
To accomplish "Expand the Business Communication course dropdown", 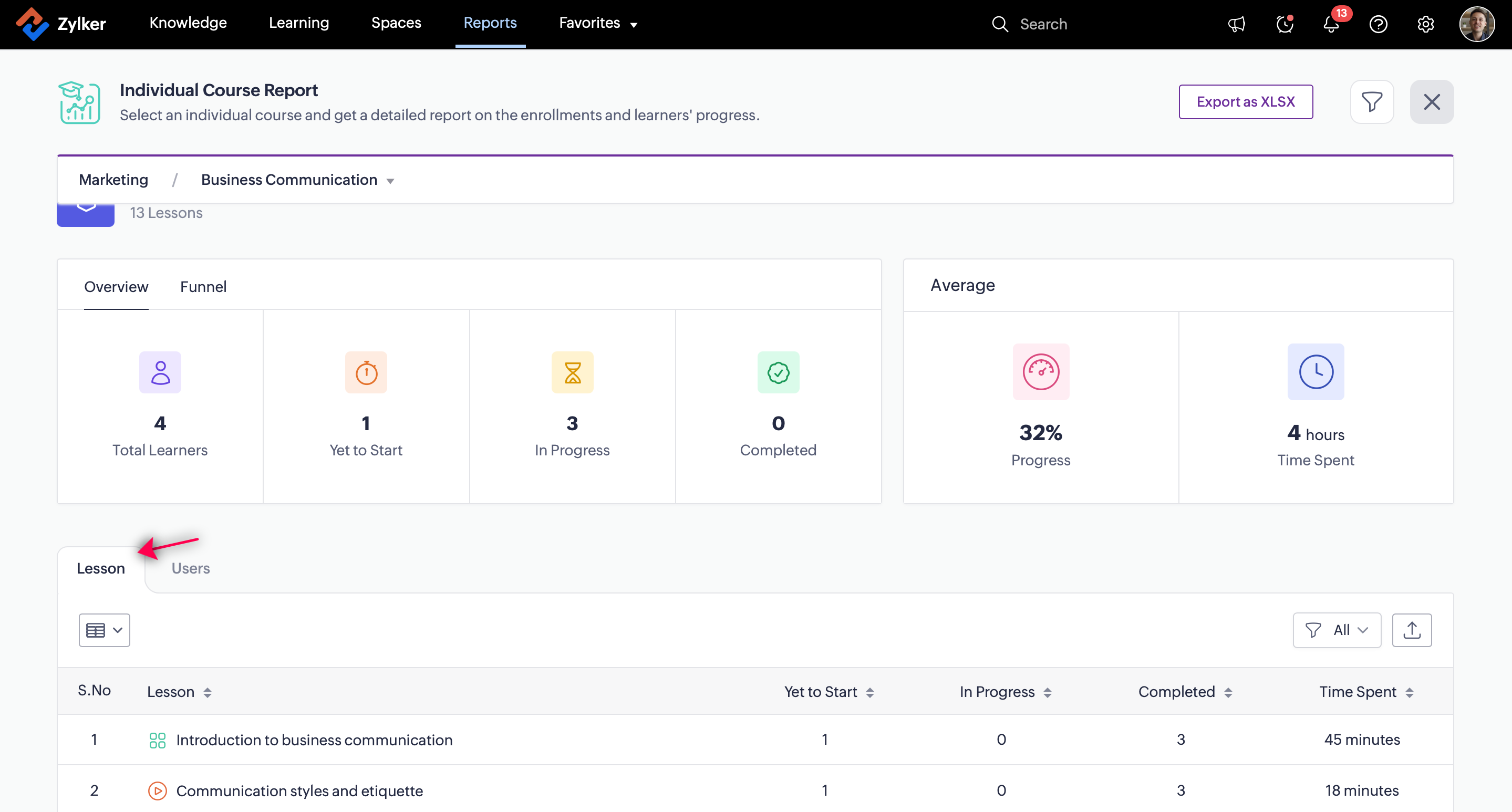I will point(297,180).
